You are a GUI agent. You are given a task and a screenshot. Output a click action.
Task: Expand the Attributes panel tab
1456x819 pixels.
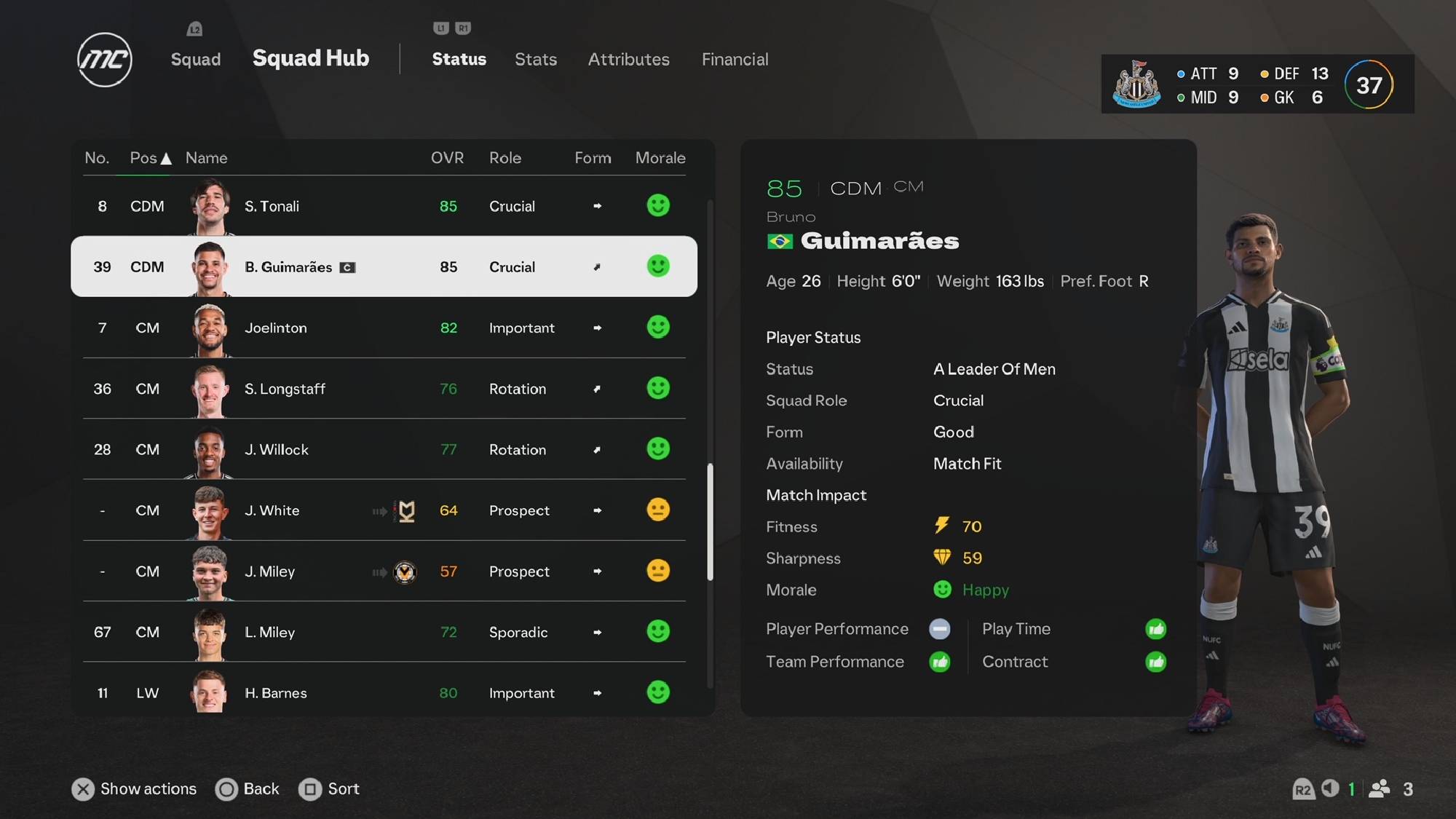click(x=628, y=59)
